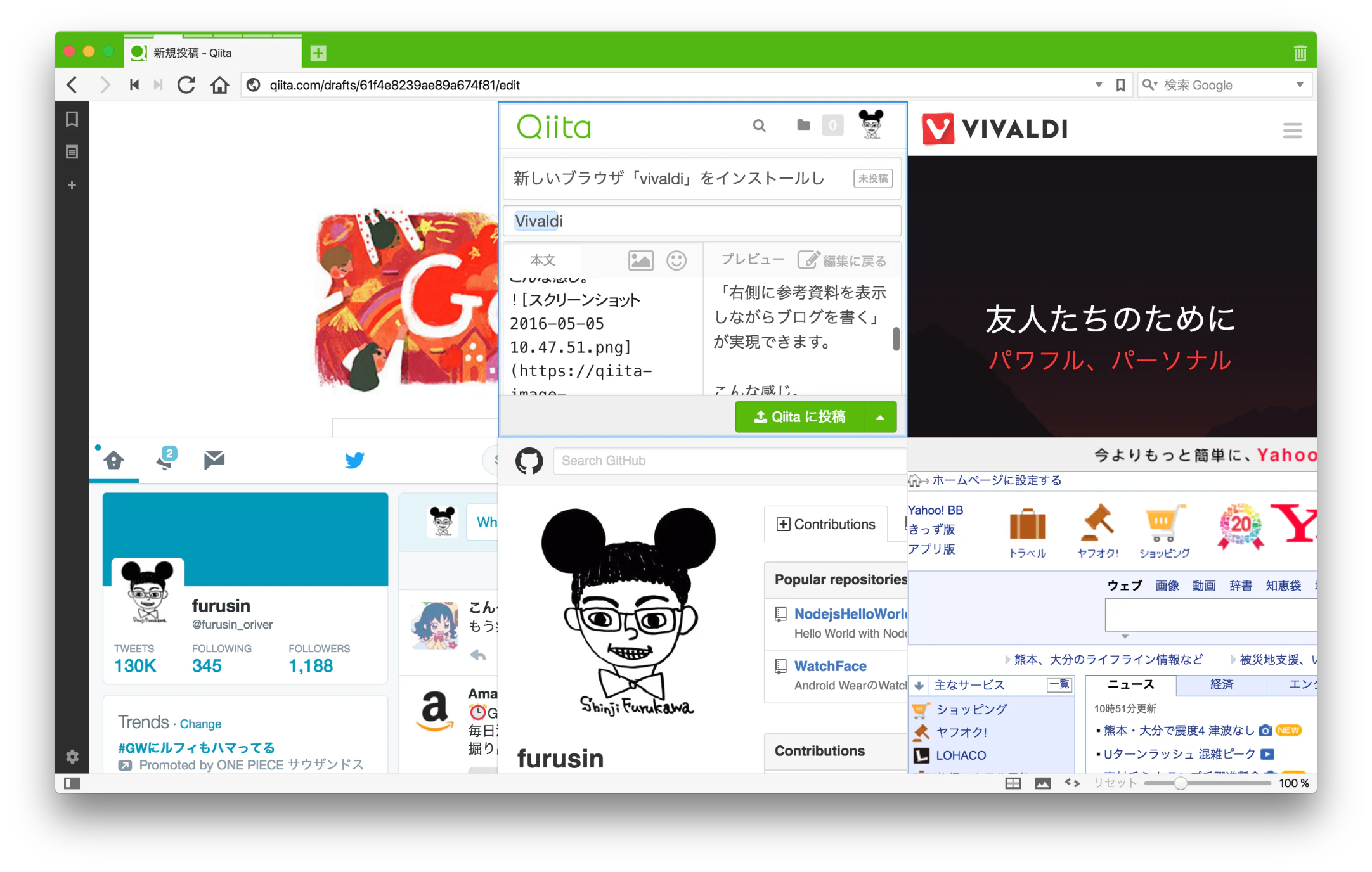
Task: Open Twitter notifications with badge 2
Action: pos(166,458)
